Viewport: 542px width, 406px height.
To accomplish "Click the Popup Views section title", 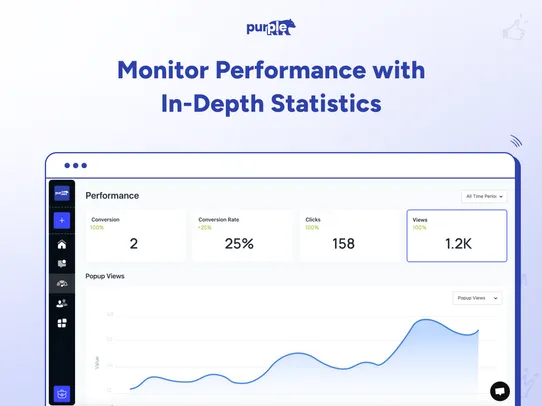I will tap(105, 276).
